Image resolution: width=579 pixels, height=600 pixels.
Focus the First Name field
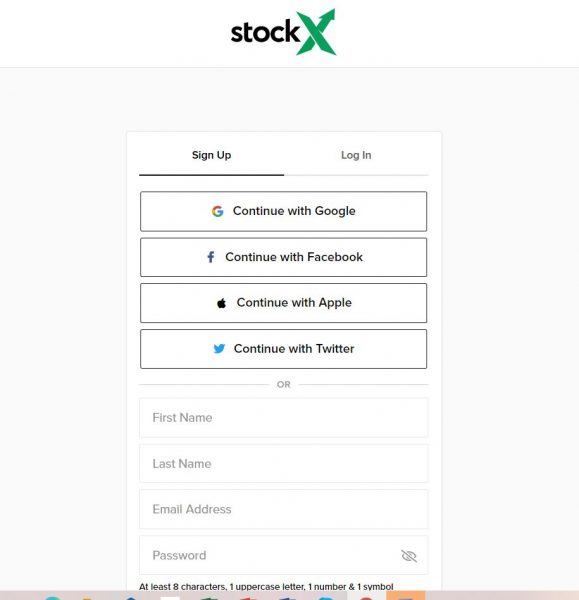(x=284, y=418)
